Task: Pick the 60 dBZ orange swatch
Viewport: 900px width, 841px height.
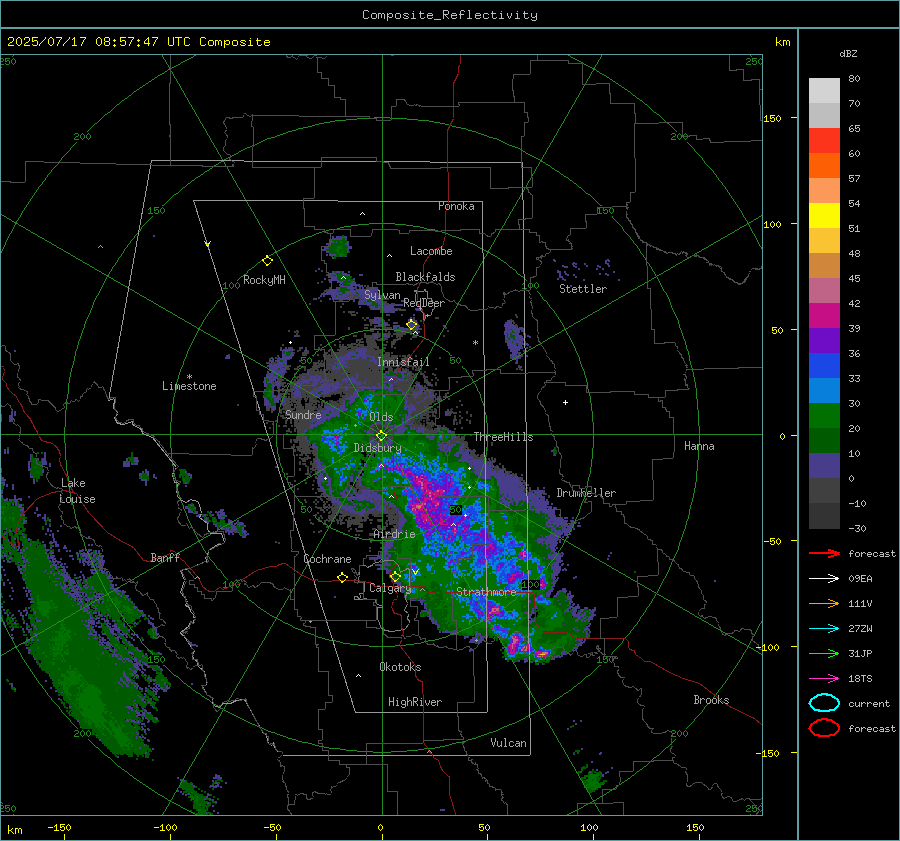Action: click(x=824, y=165)
